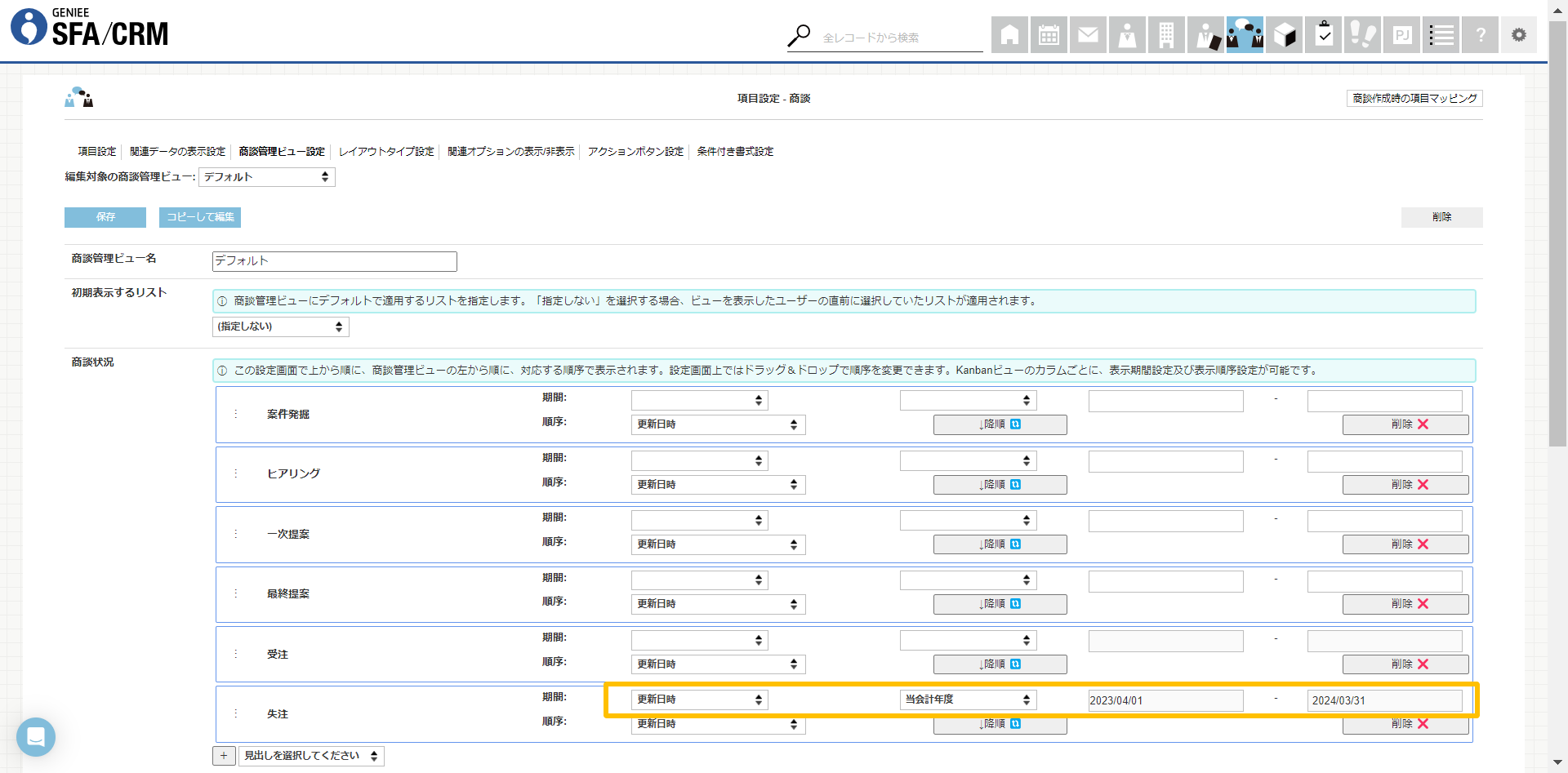Click the top right 削除 button
1568x773 pixels.
[x=1441, y=217]
